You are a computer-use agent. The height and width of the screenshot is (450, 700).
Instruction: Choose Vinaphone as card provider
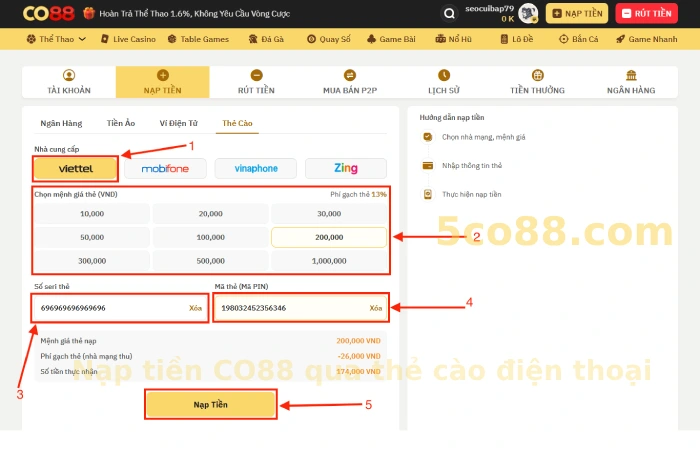tap(256, 169)
